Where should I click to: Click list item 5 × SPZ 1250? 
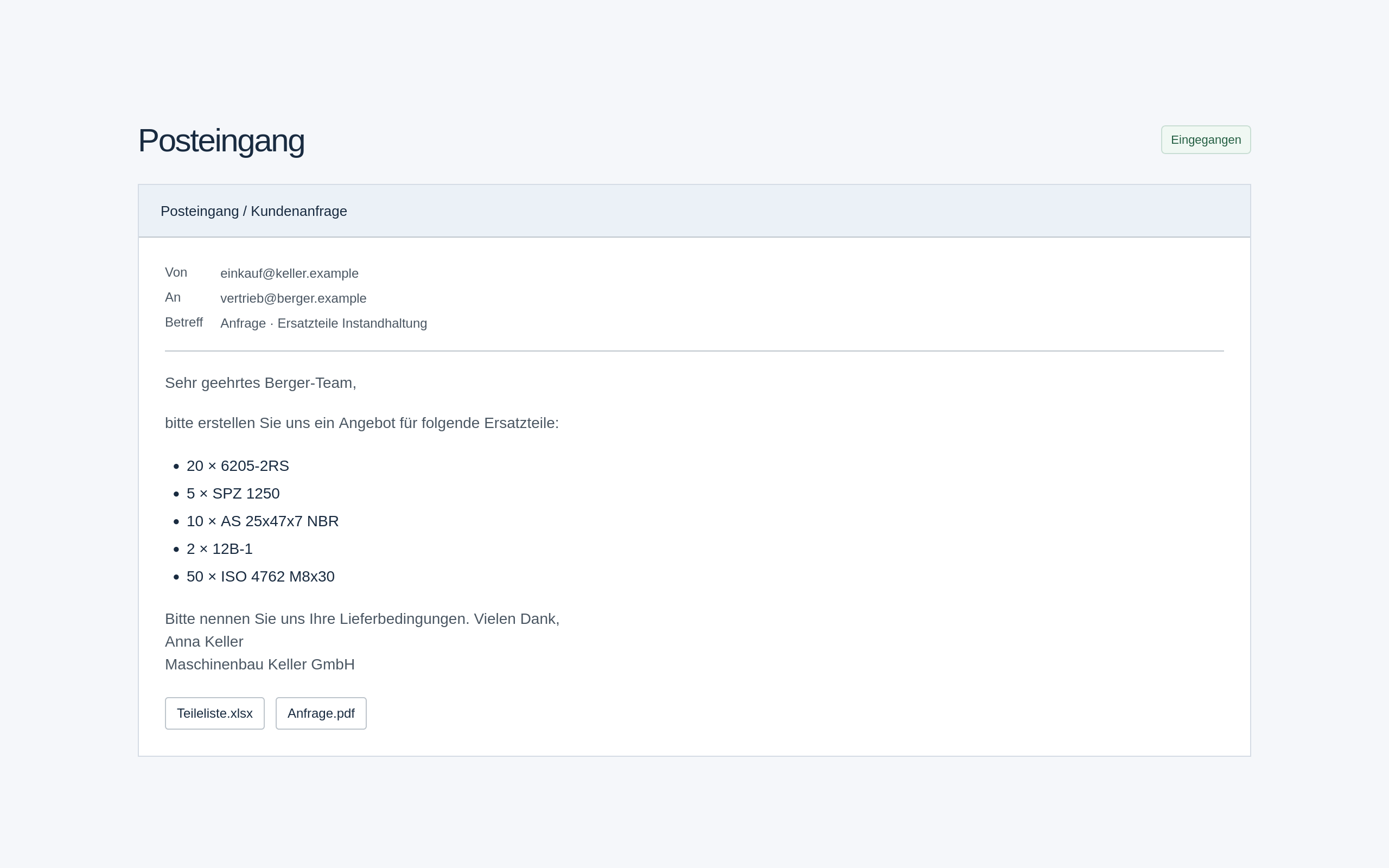coord(233,493)
